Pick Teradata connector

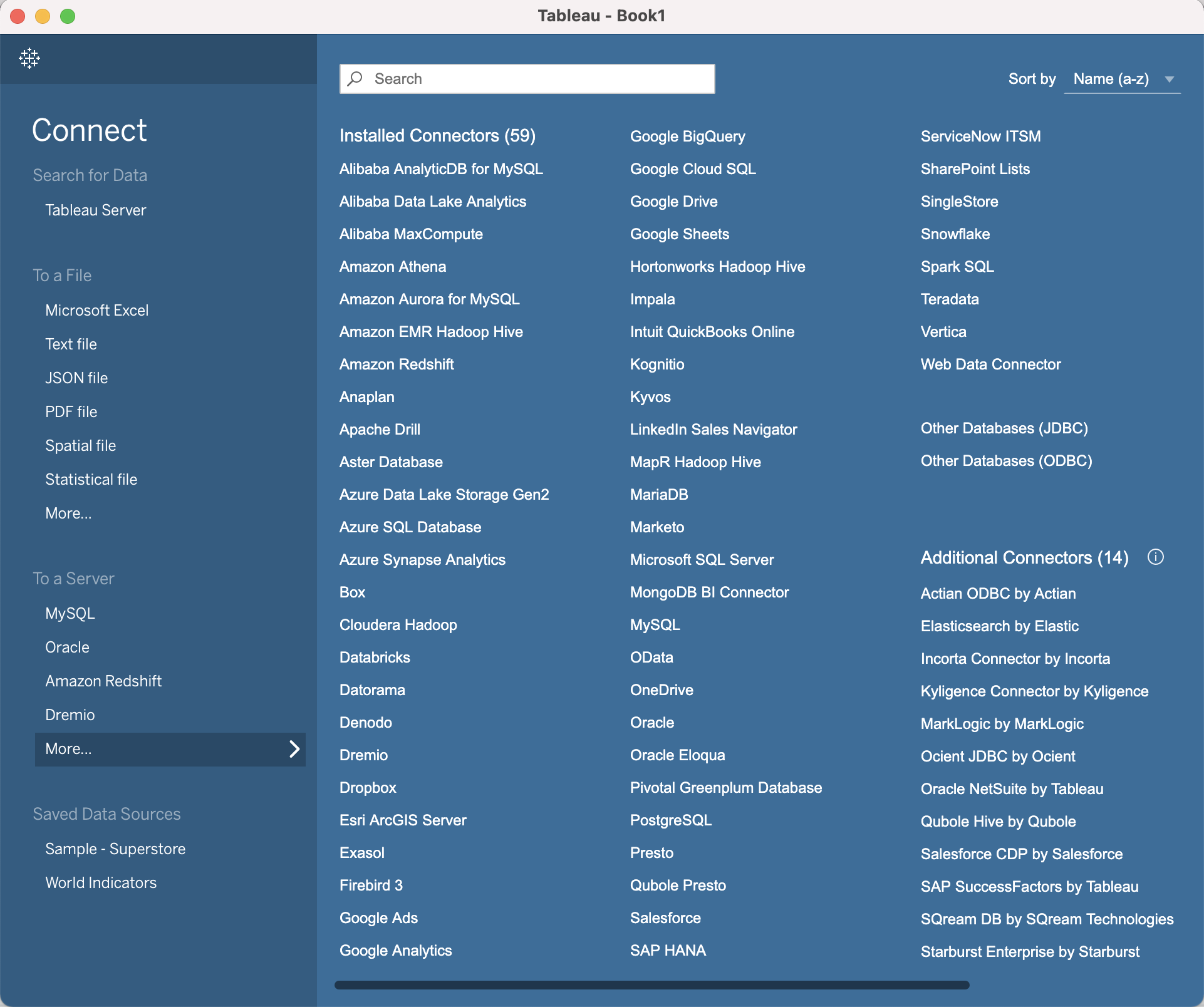950,299
